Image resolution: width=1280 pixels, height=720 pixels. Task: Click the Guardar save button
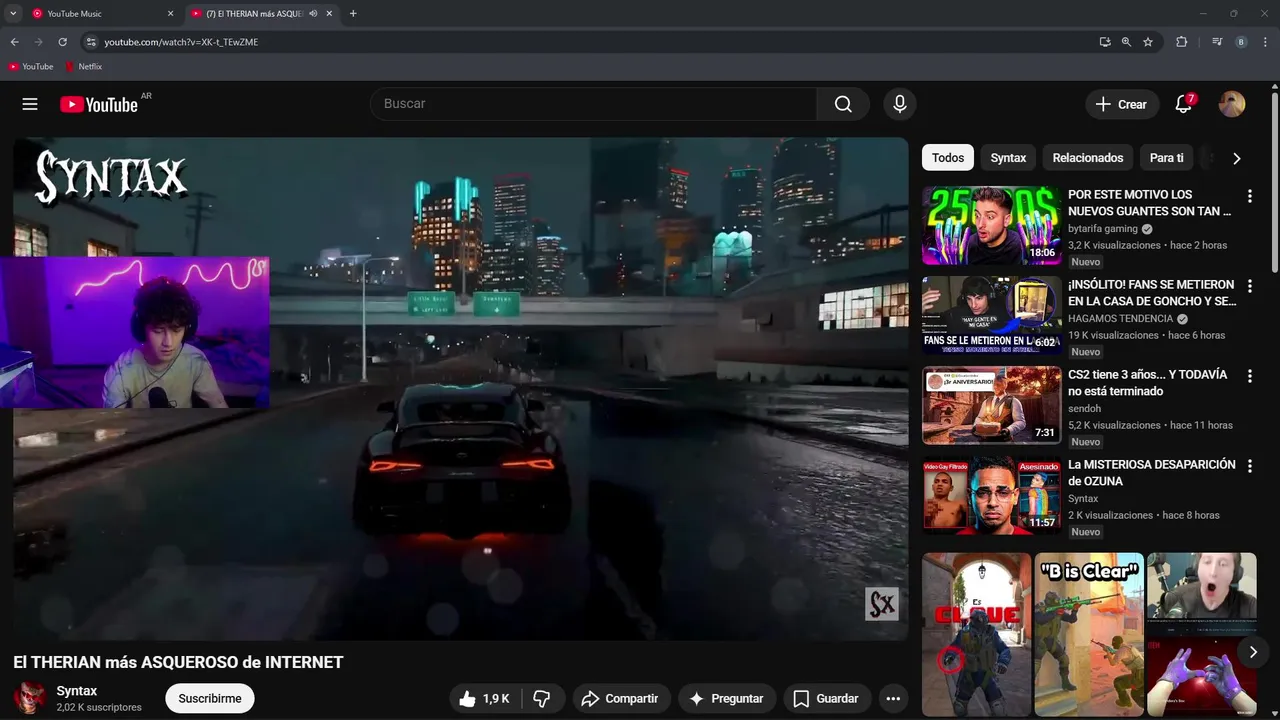click(x=826, y=699)
